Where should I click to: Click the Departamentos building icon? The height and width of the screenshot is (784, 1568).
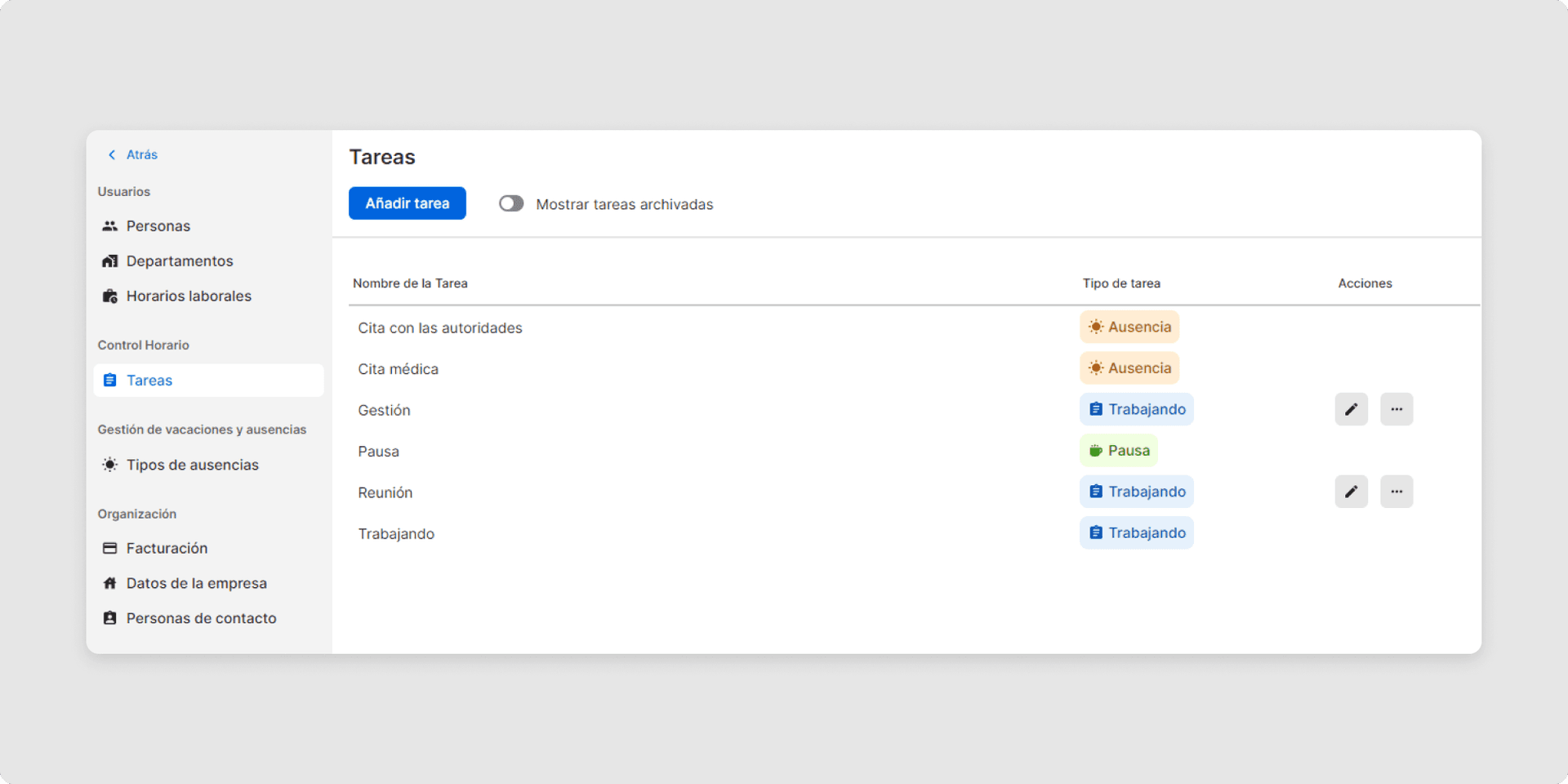109,261
